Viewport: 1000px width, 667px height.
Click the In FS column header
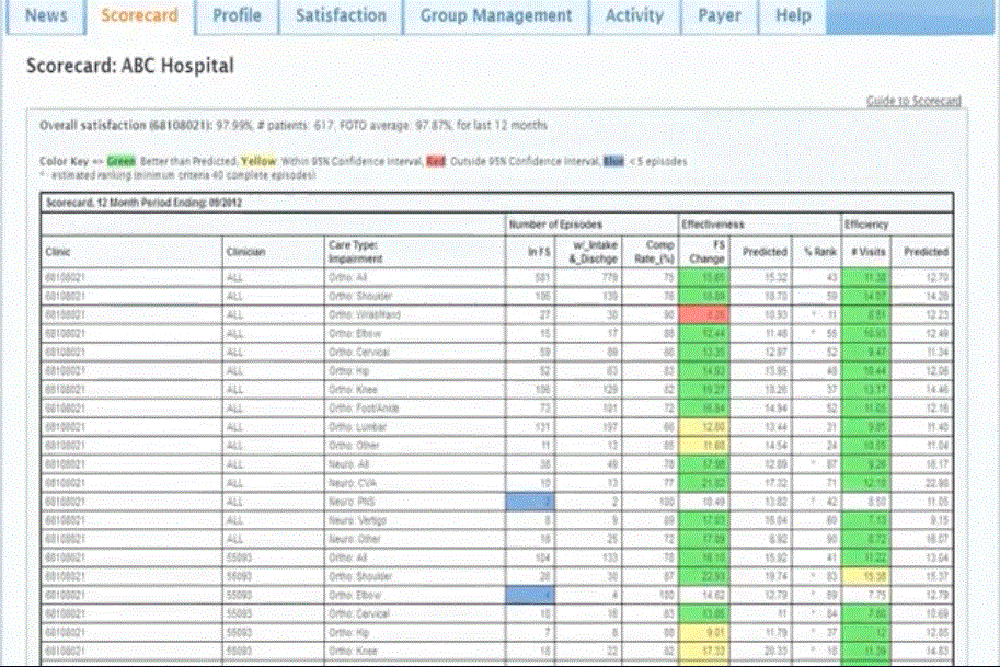coord(530,252)
